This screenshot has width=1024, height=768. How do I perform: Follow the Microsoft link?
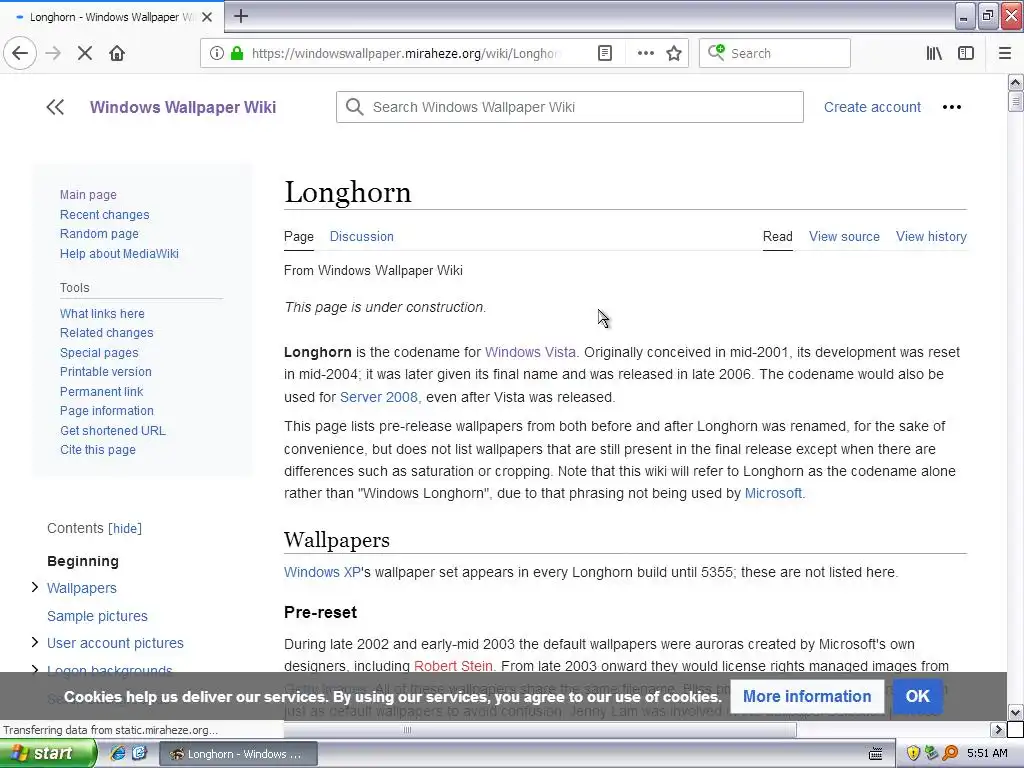[x=773, y=493]
